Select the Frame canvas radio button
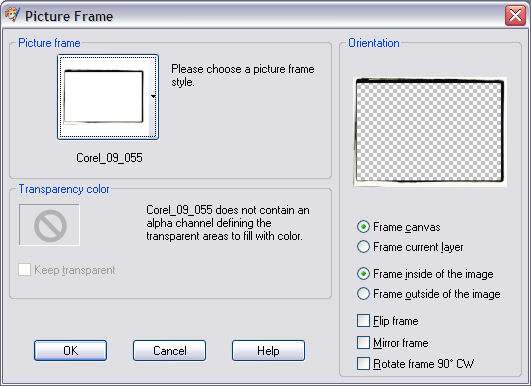Screen dimensions: 531x386 (x=363, y=227)
